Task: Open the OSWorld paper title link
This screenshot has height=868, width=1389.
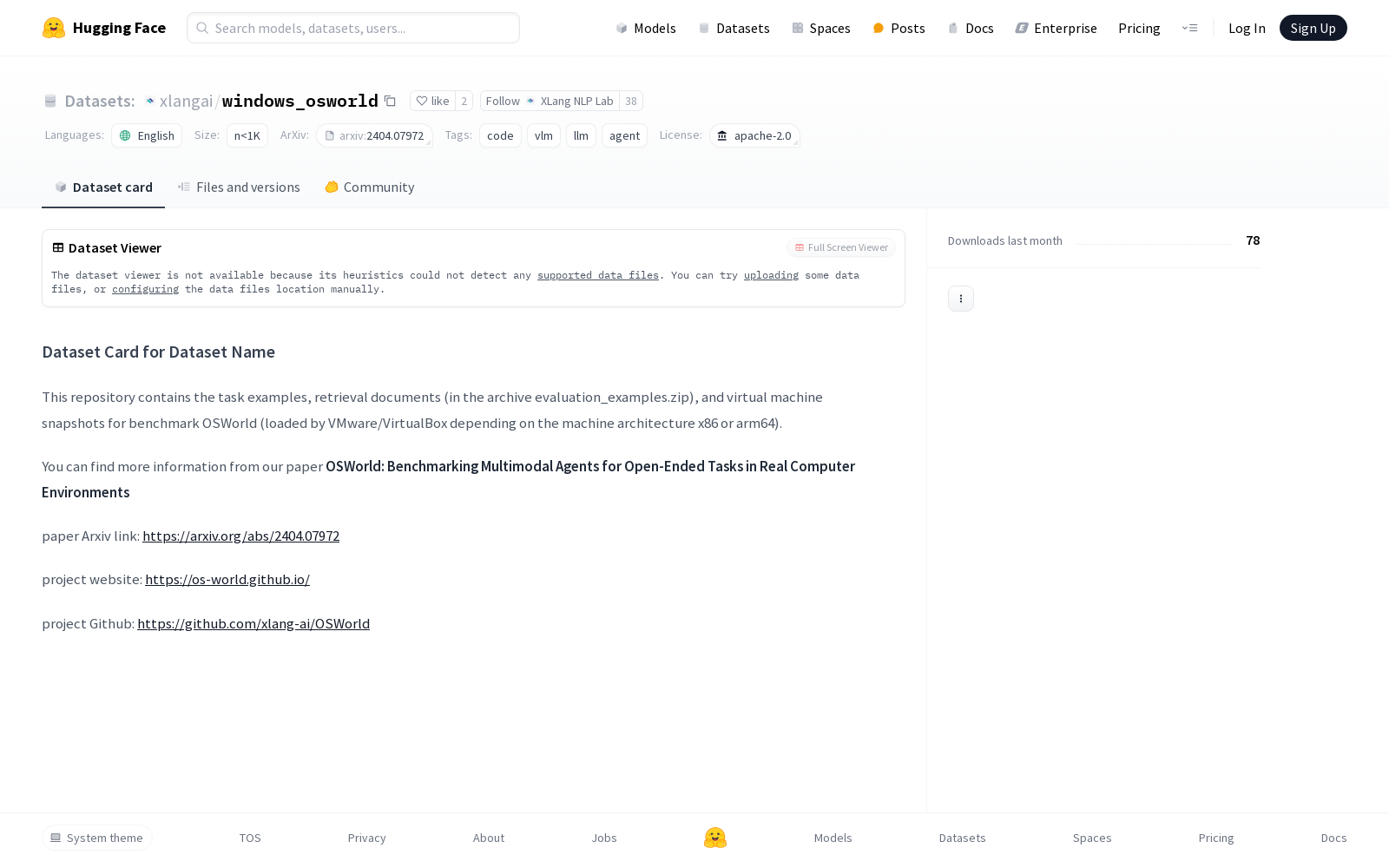Action: (x=448, y=479)
